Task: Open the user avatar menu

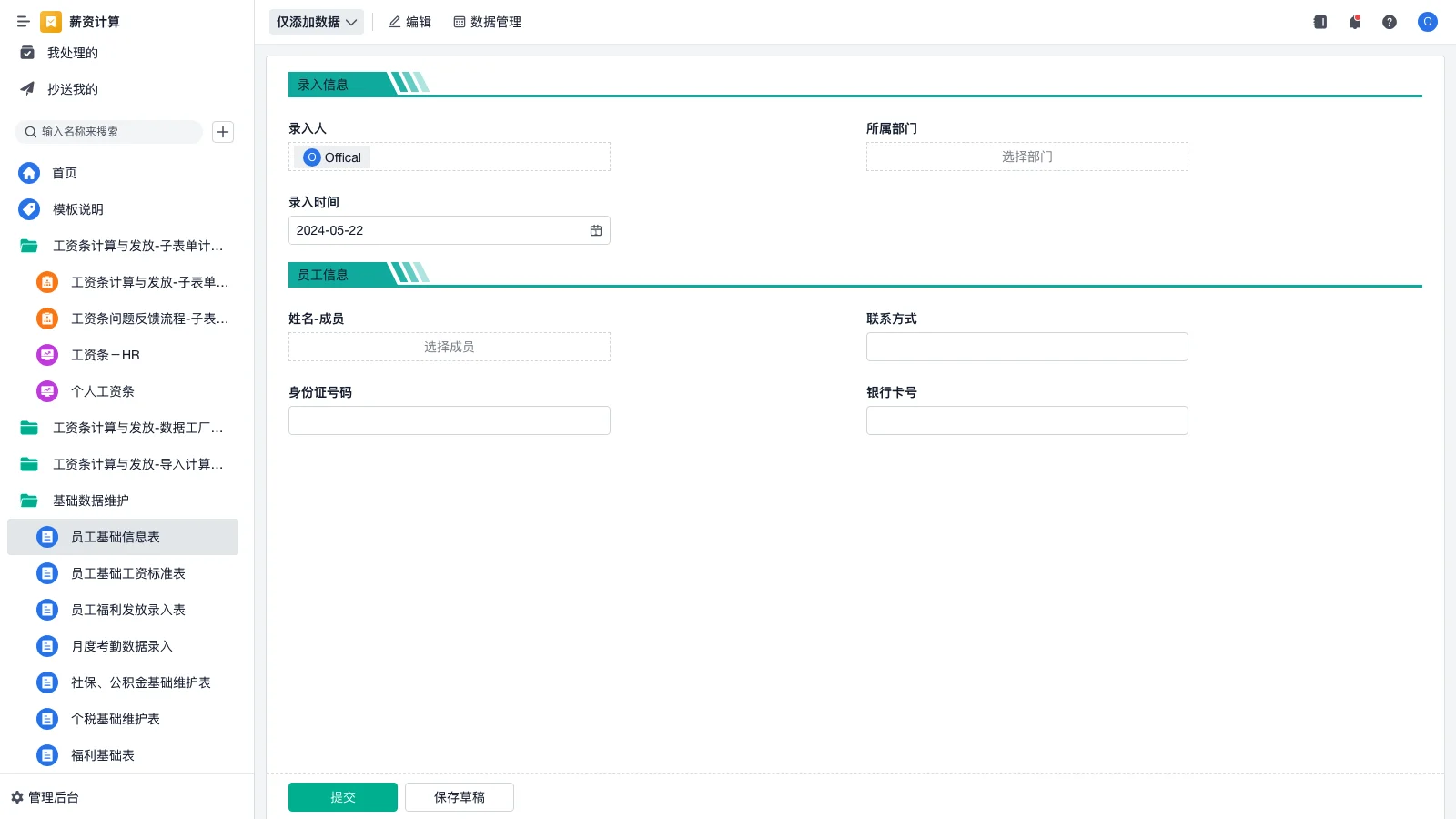Action: (x=1428, y=22)
